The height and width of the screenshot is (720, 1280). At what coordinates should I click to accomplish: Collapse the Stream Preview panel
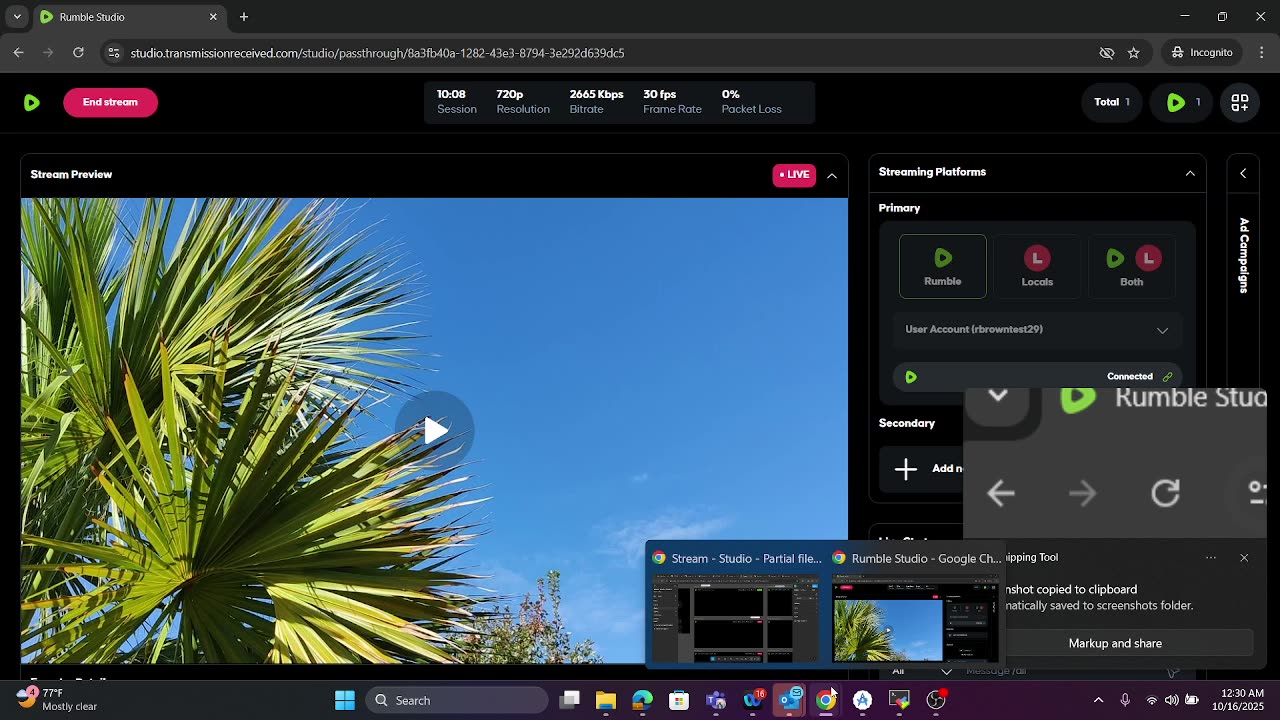pyautogui.click(x=831, y=175)
